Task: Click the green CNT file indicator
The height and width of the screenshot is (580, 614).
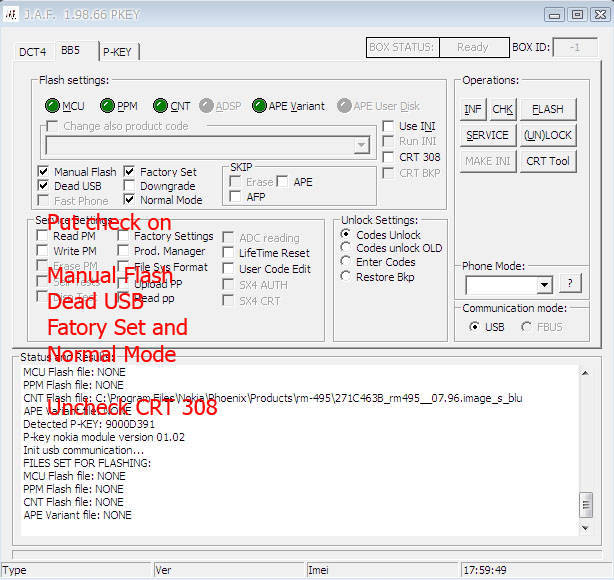Action: 161,106
